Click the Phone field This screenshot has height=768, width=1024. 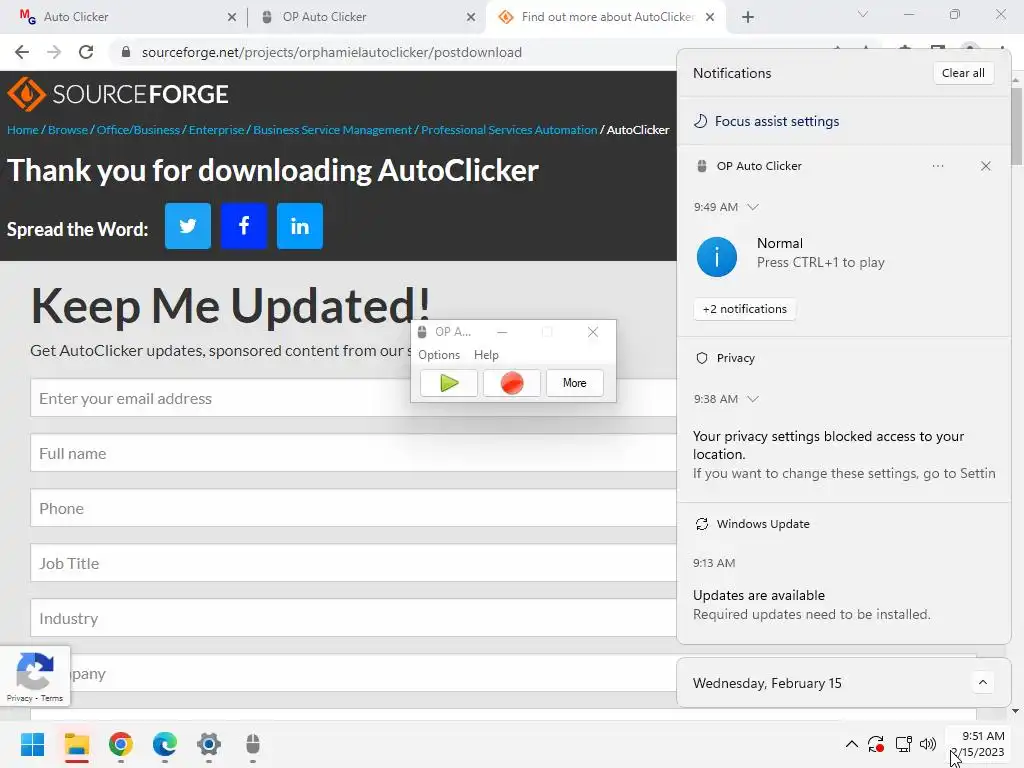(353, 508)
